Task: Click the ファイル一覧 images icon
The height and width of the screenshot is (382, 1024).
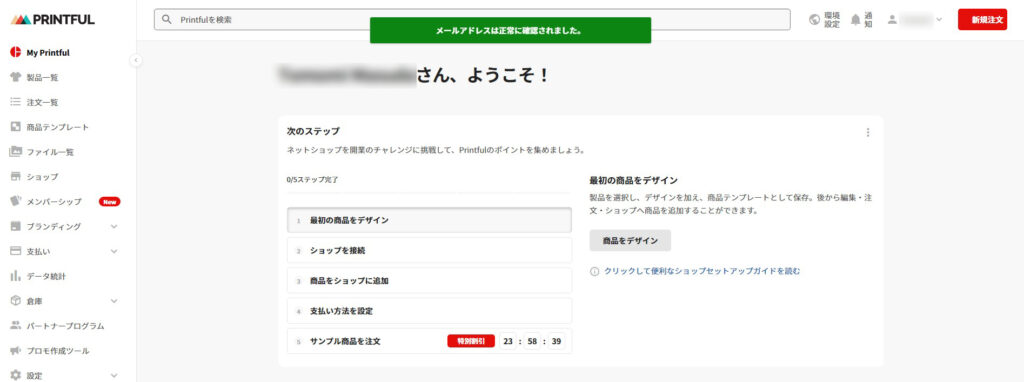Action: (16, 152)
